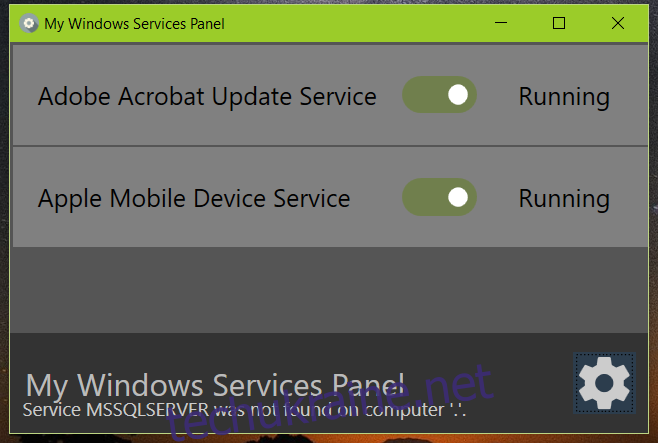
Task: Minimize the My Windows Services Panel window
Action: (x=501, y=23)
